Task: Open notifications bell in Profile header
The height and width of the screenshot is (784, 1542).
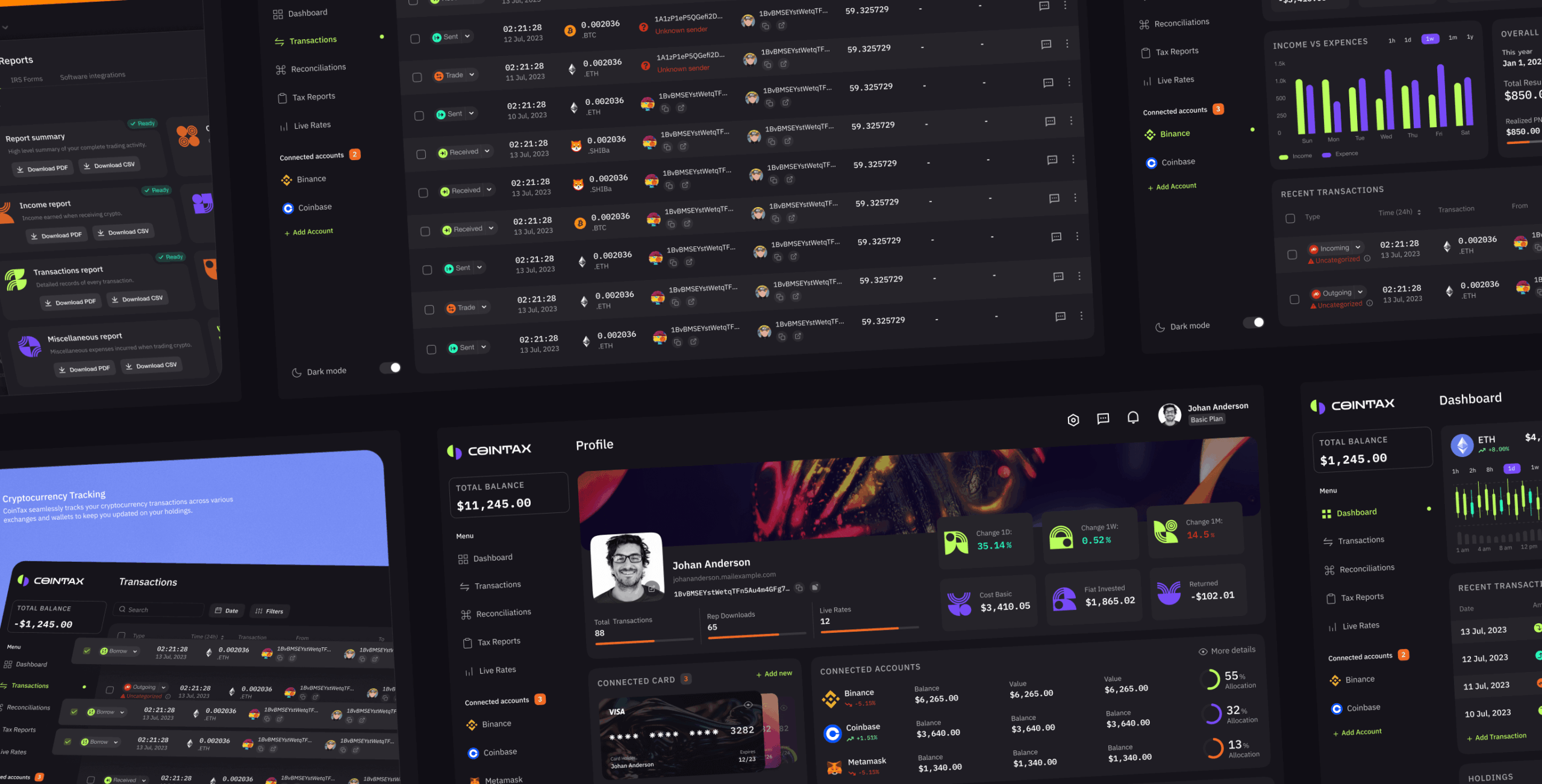Action: (x=1133, y=417)
